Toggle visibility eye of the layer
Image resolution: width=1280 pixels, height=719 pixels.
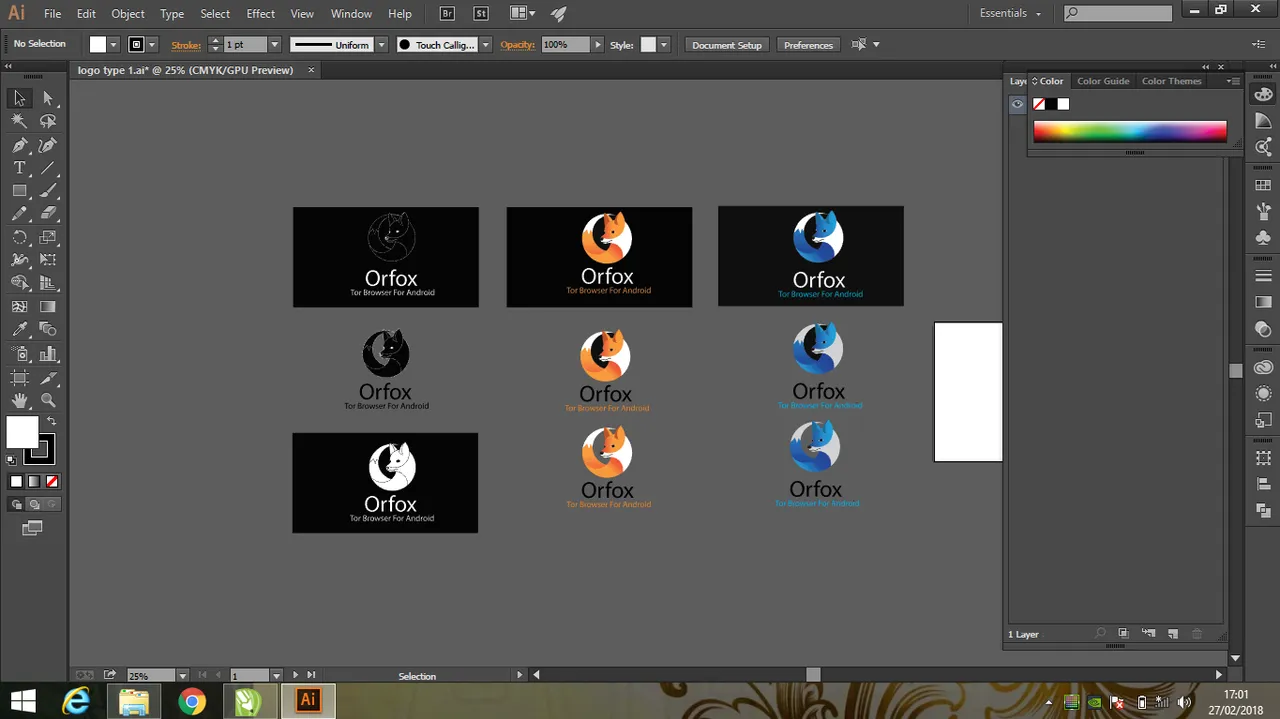coord(1017,104)
